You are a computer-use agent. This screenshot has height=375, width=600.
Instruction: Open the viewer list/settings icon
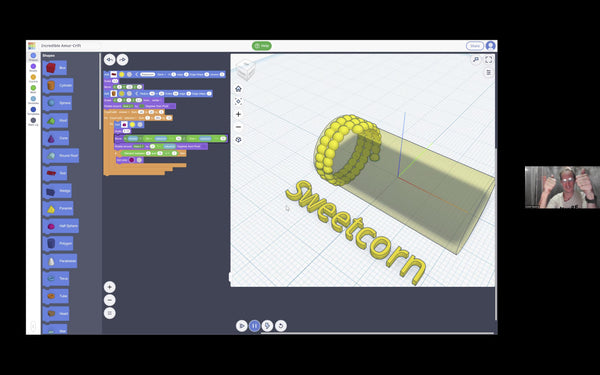click(x=489, y=72)
